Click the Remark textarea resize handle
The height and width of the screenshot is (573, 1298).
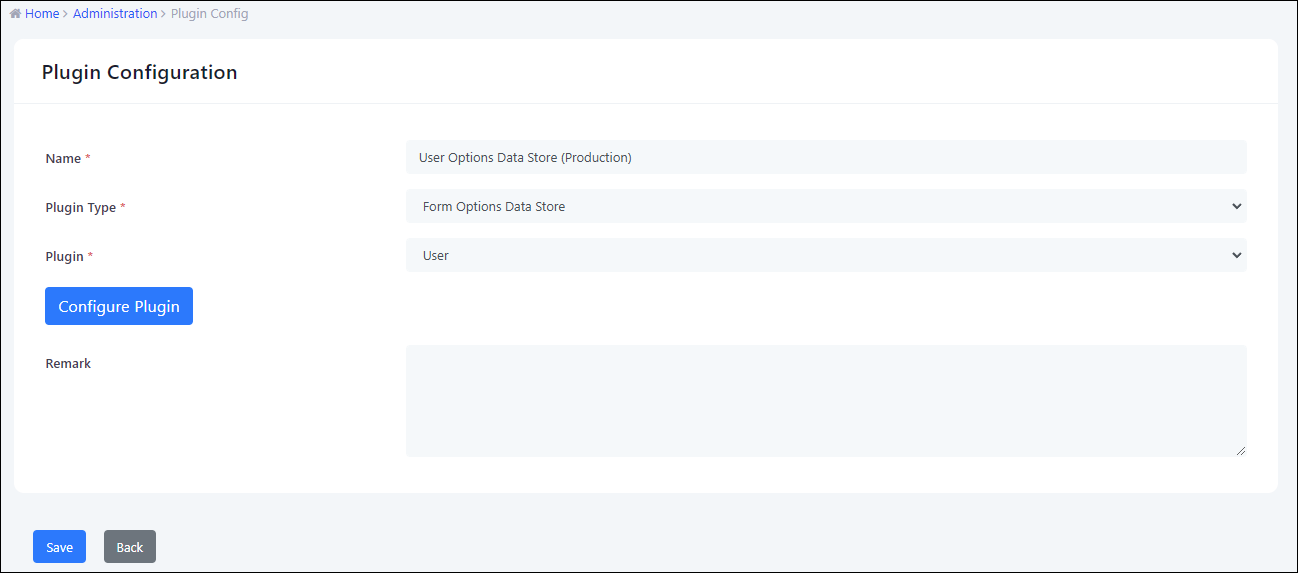tap(1241, 451)
